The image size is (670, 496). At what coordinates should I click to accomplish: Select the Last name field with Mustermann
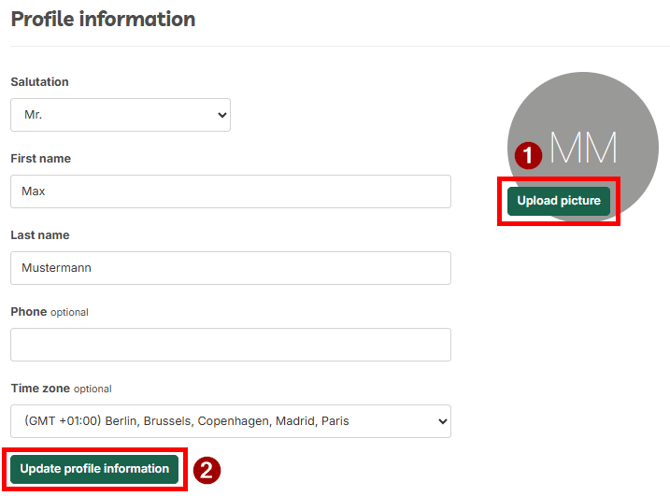[x=231, y=268]
